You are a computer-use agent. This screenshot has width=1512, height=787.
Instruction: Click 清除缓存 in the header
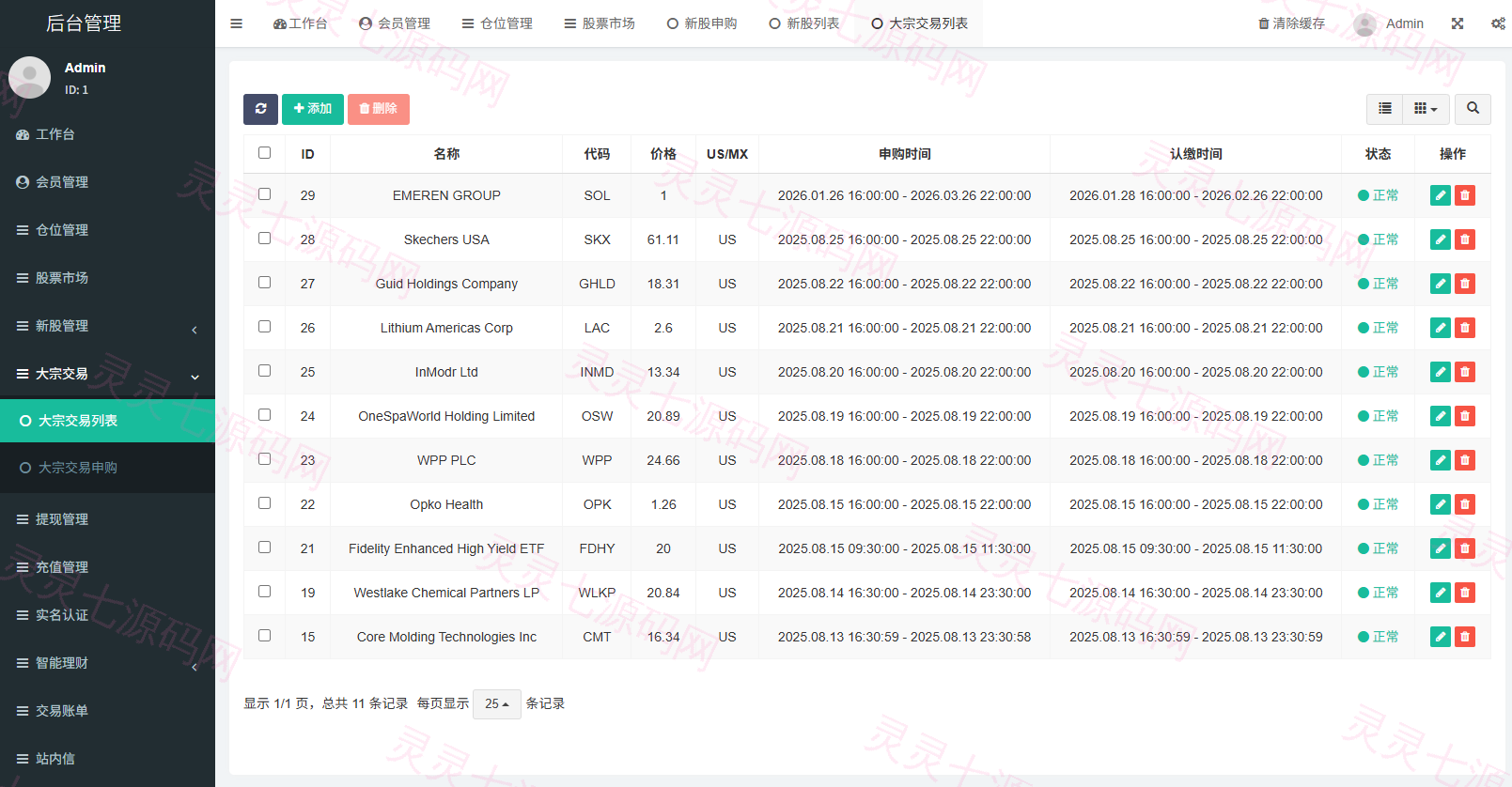point(1291,23)
